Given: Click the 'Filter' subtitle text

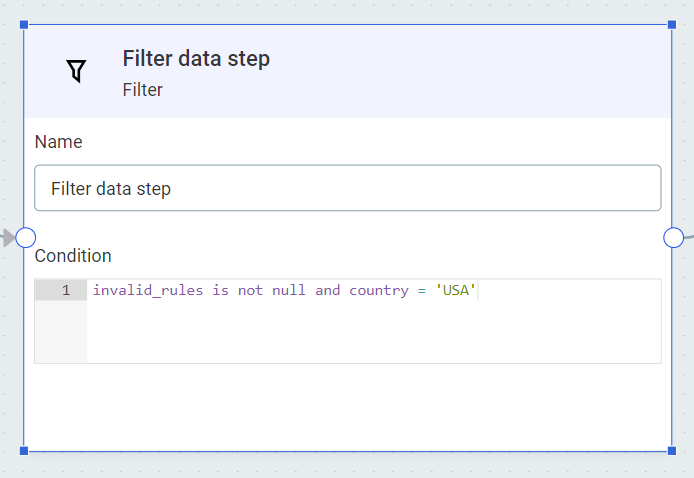Looking at the screenshot, I should click(143, 90).
